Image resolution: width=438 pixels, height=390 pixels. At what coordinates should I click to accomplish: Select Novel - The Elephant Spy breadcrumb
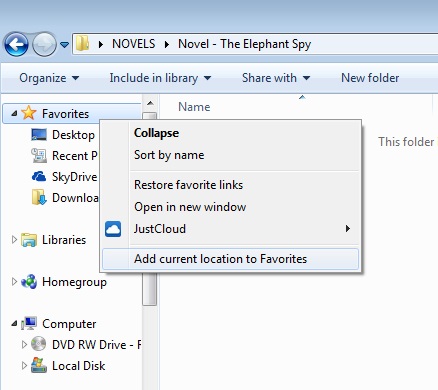(244, 44)
